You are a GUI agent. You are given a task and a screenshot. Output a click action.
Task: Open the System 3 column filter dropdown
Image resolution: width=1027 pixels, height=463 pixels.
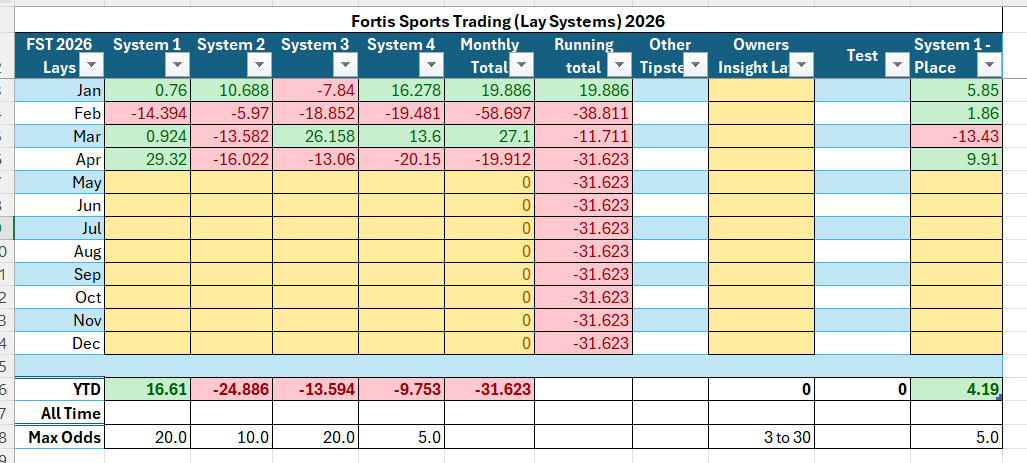(345, 65)
